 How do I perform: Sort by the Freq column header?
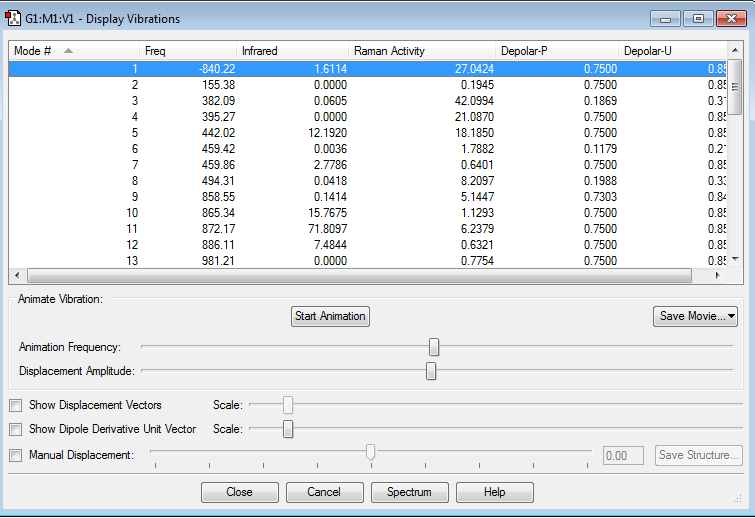188,51
